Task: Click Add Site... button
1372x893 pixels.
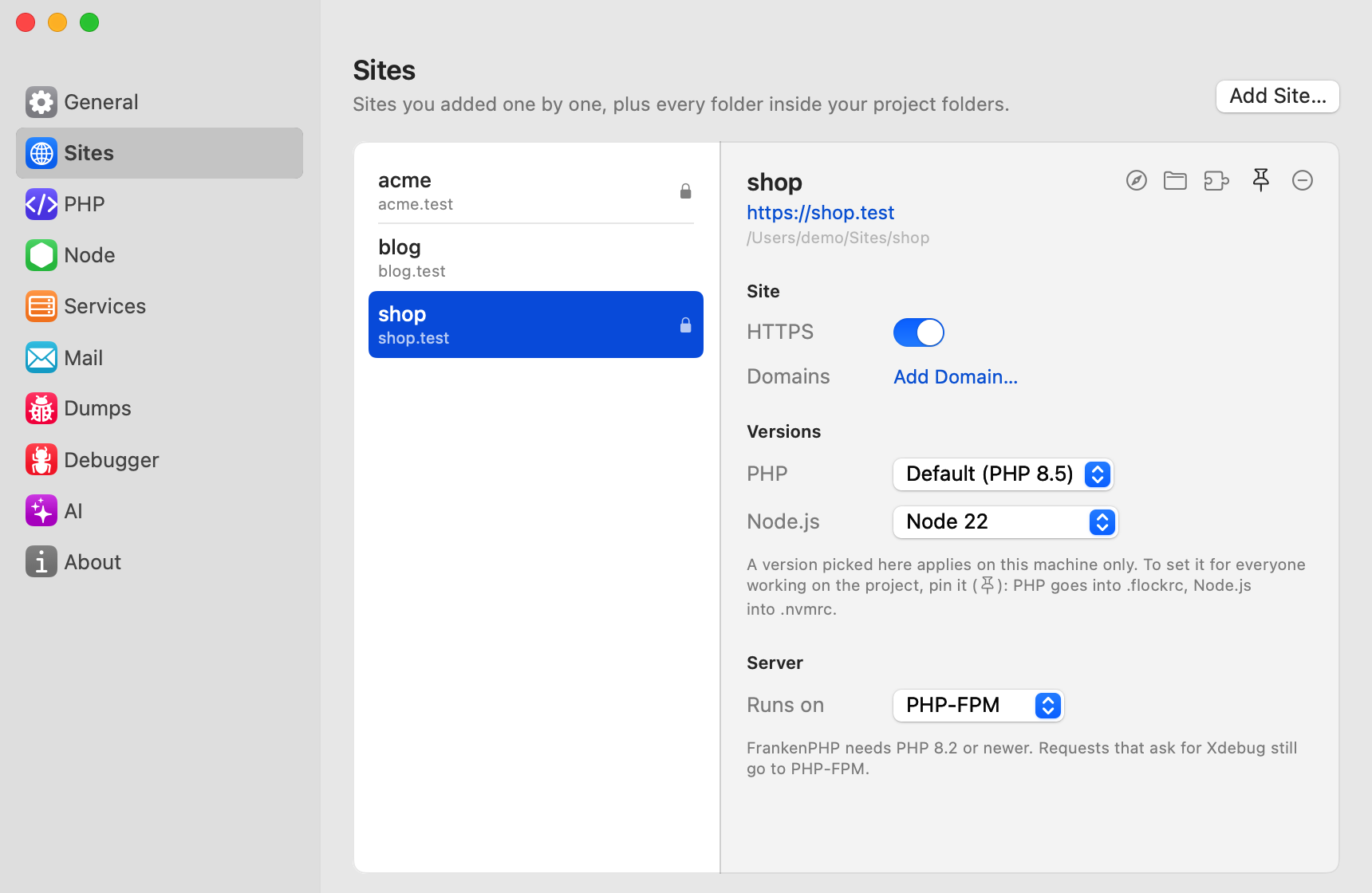Action: [1277, 96]
